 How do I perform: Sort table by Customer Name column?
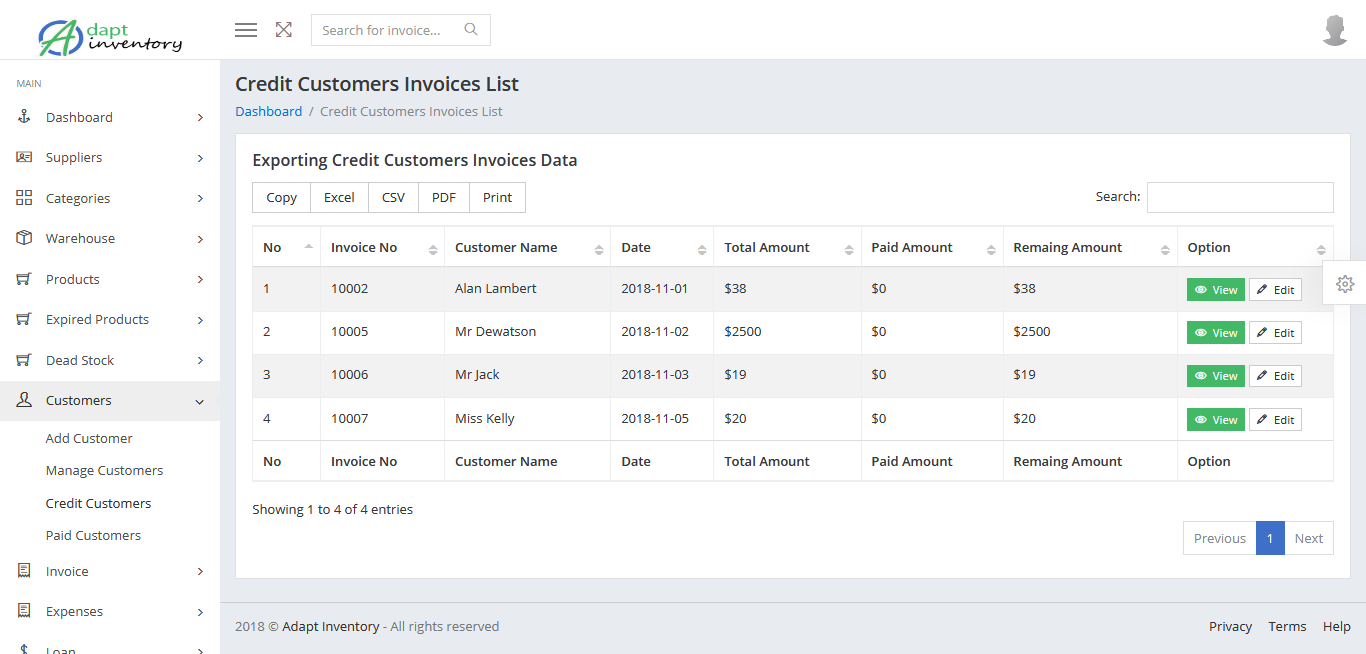click(526, 248)
